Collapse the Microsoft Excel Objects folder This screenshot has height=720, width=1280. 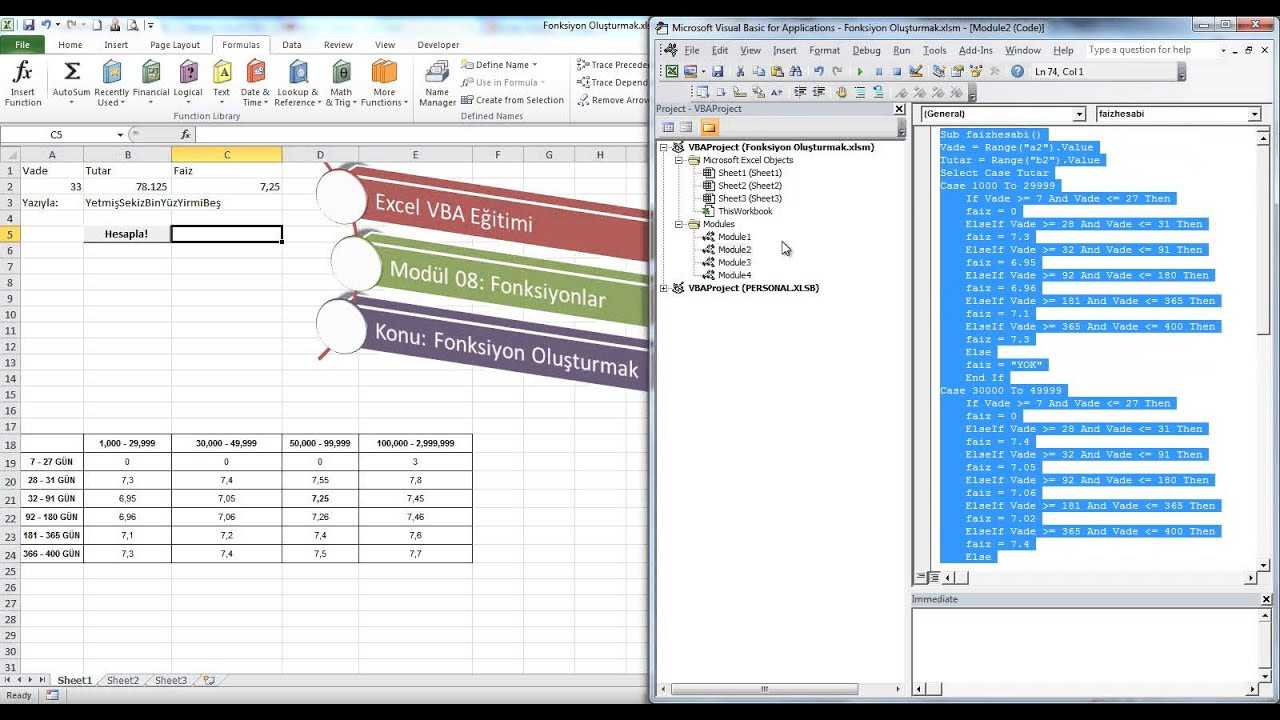click(x=679, y=160)
